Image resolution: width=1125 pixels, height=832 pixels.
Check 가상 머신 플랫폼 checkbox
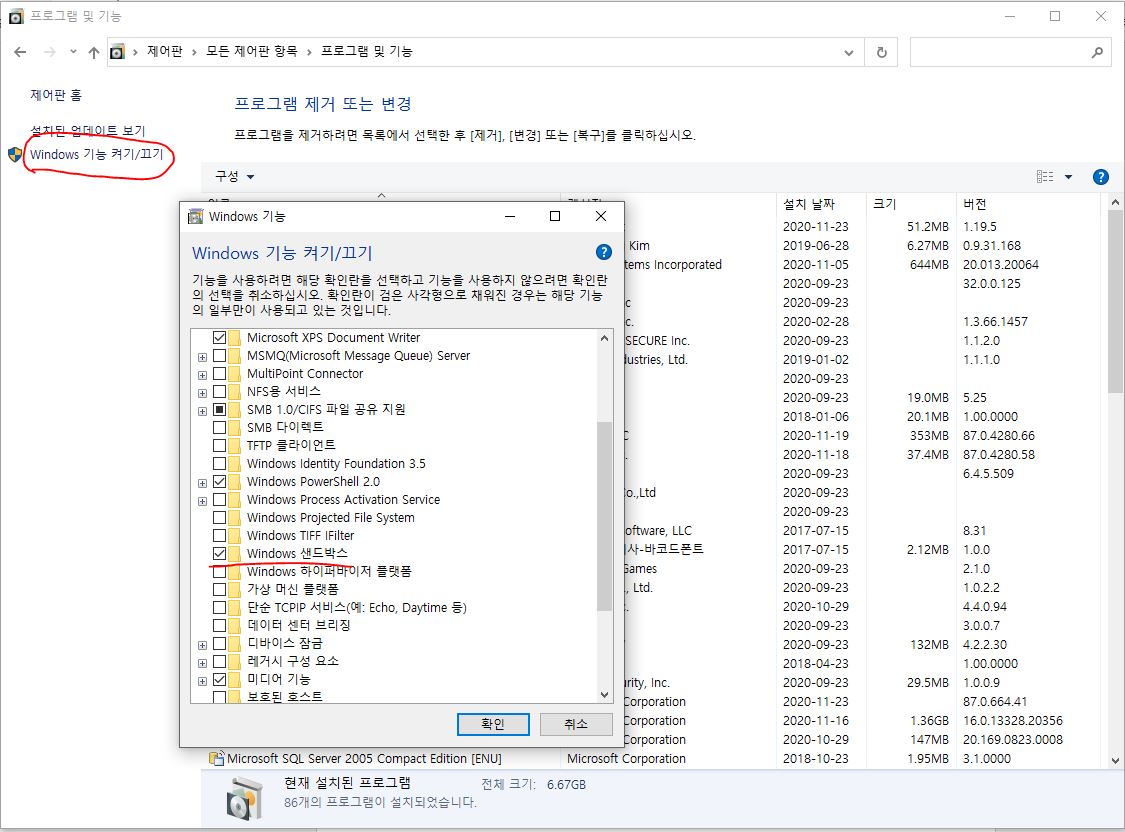coord(220,590)
